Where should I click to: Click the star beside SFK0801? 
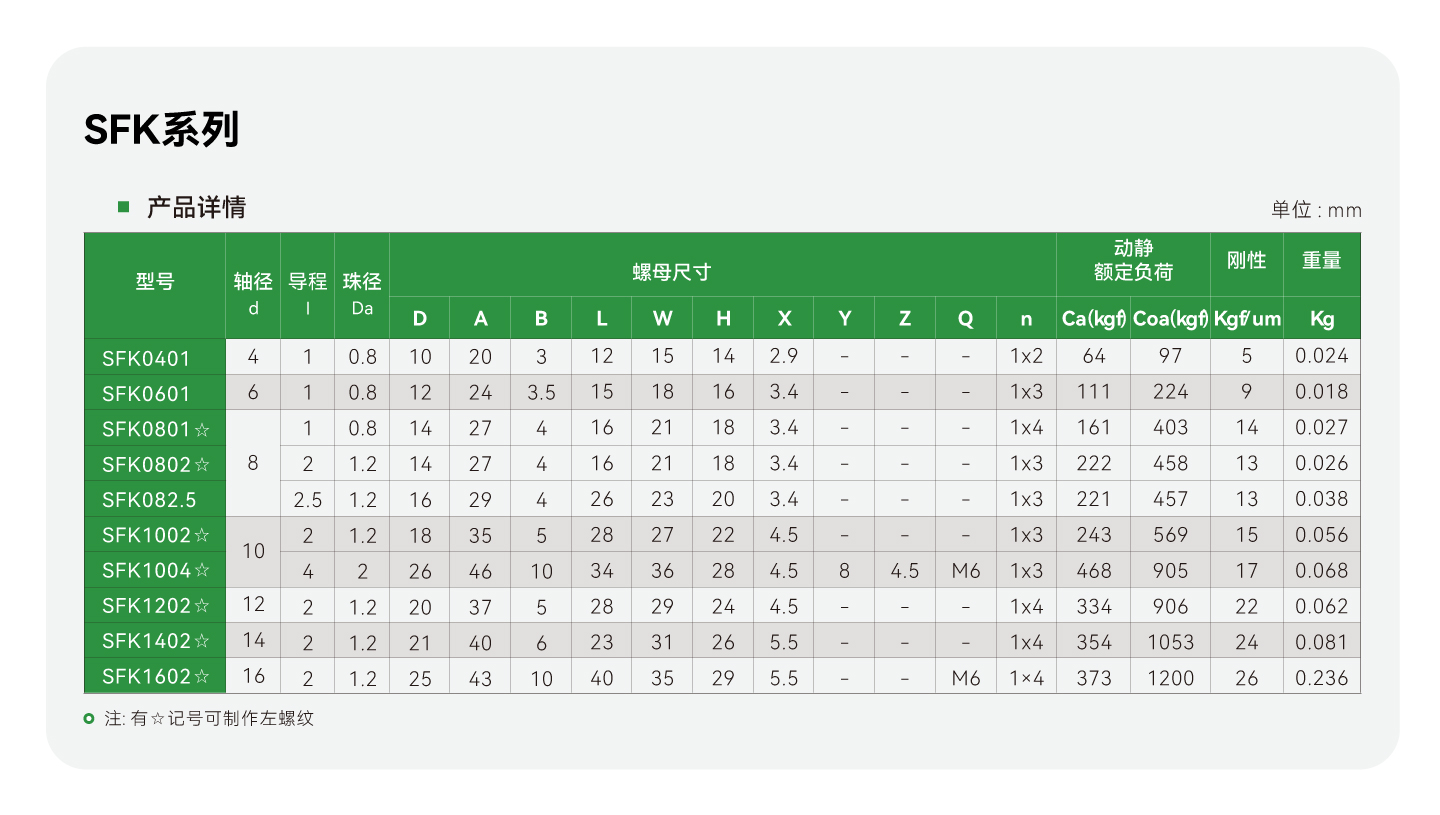click(203, 430)
